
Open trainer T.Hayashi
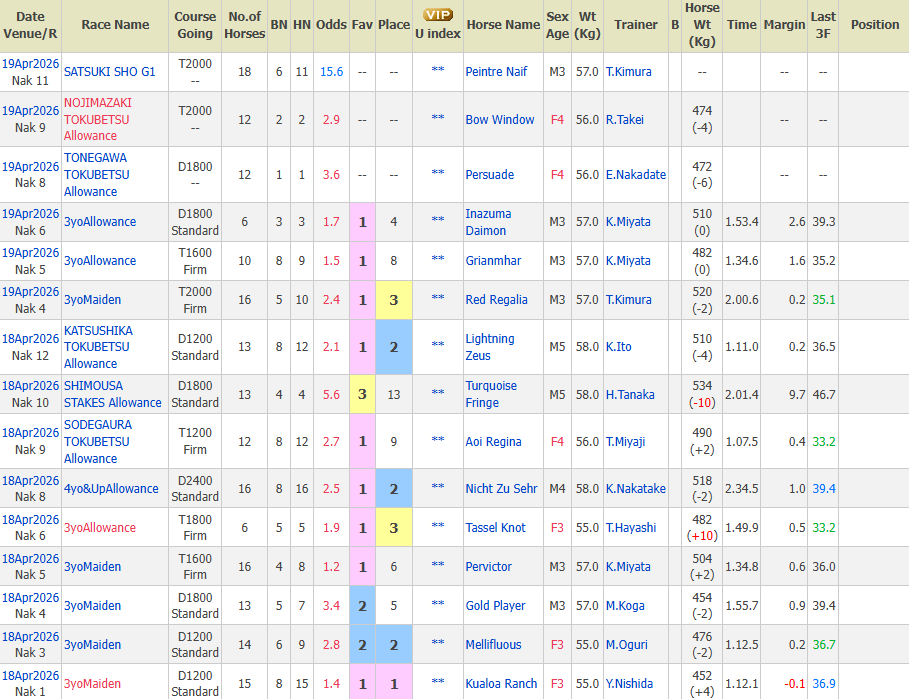click(631, 527)
